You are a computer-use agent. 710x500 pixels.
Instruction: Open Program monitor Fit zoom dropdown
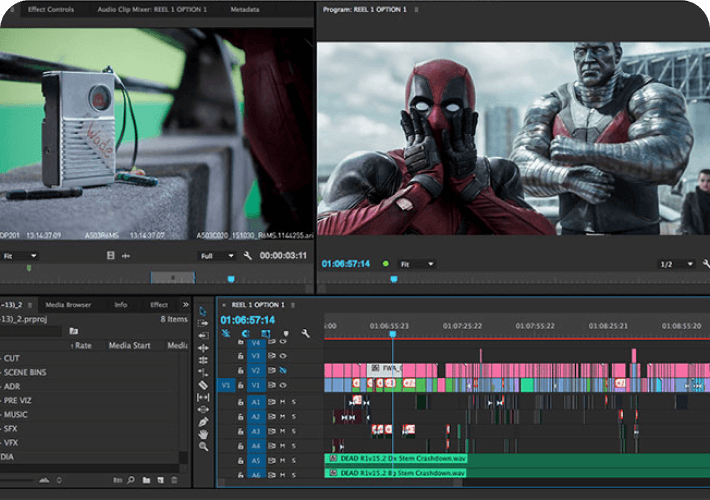[417, 264]
